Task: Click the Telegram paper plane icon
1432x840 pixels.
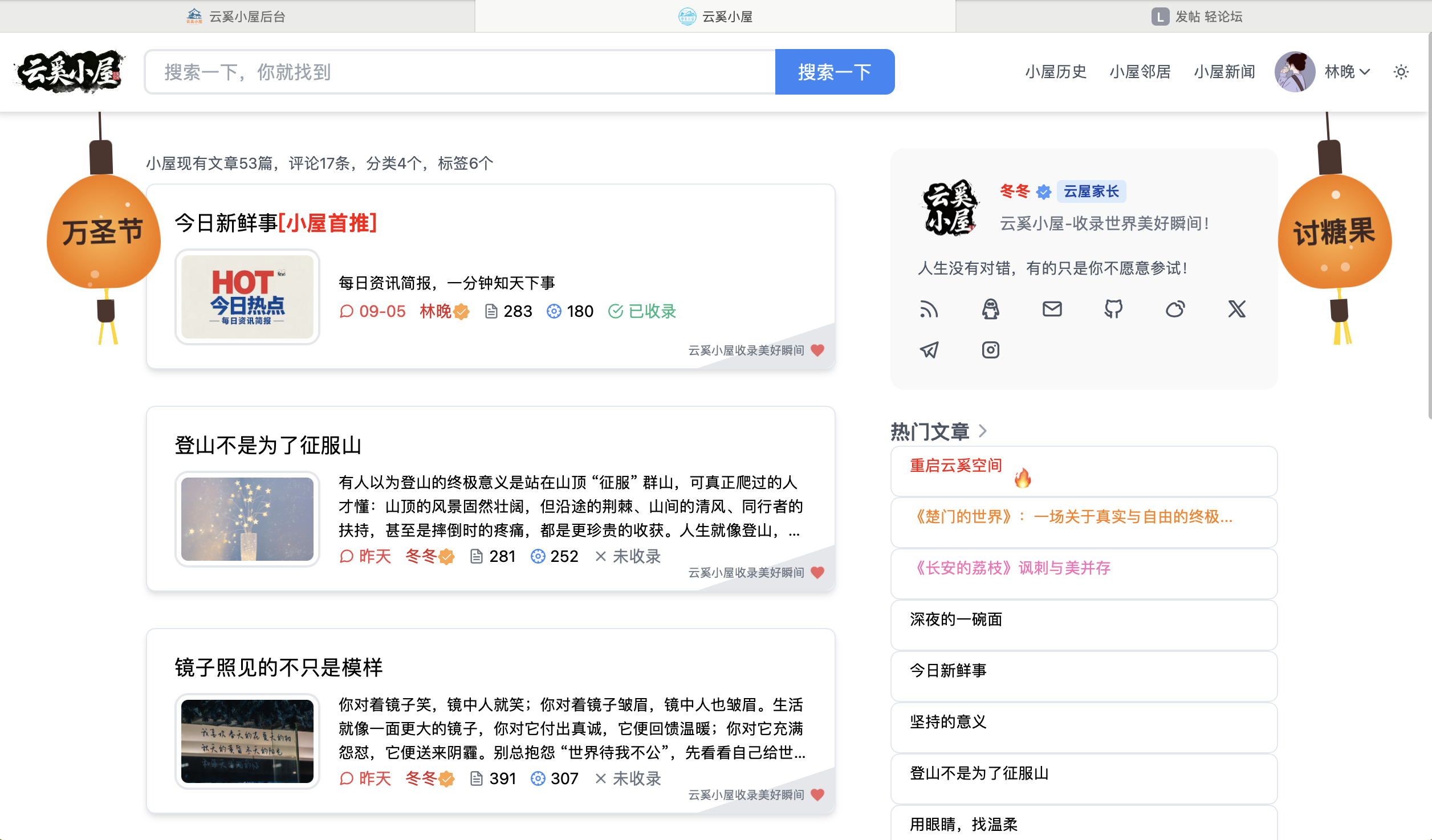Action: click(929, 350)
